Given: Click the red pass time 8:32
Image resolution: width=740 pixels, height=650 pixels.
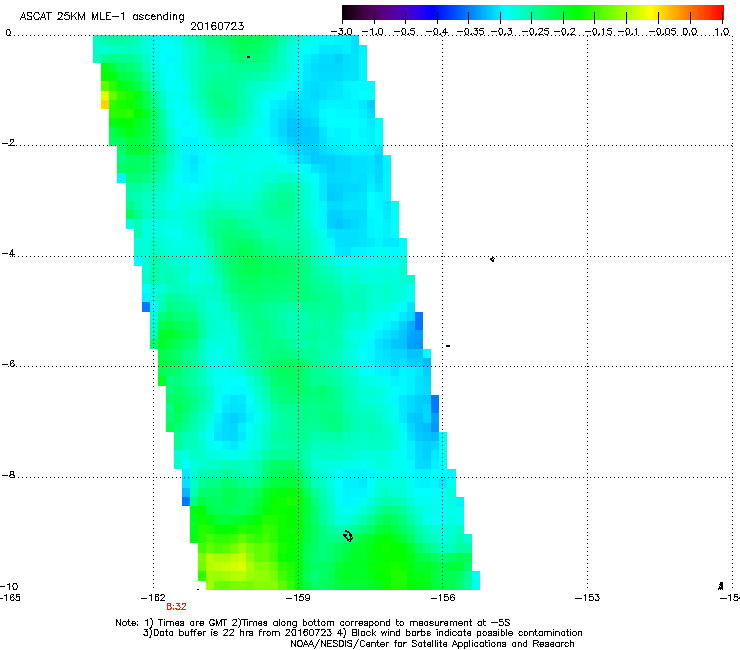Looking at the screenshot, I should pos(177,607).
